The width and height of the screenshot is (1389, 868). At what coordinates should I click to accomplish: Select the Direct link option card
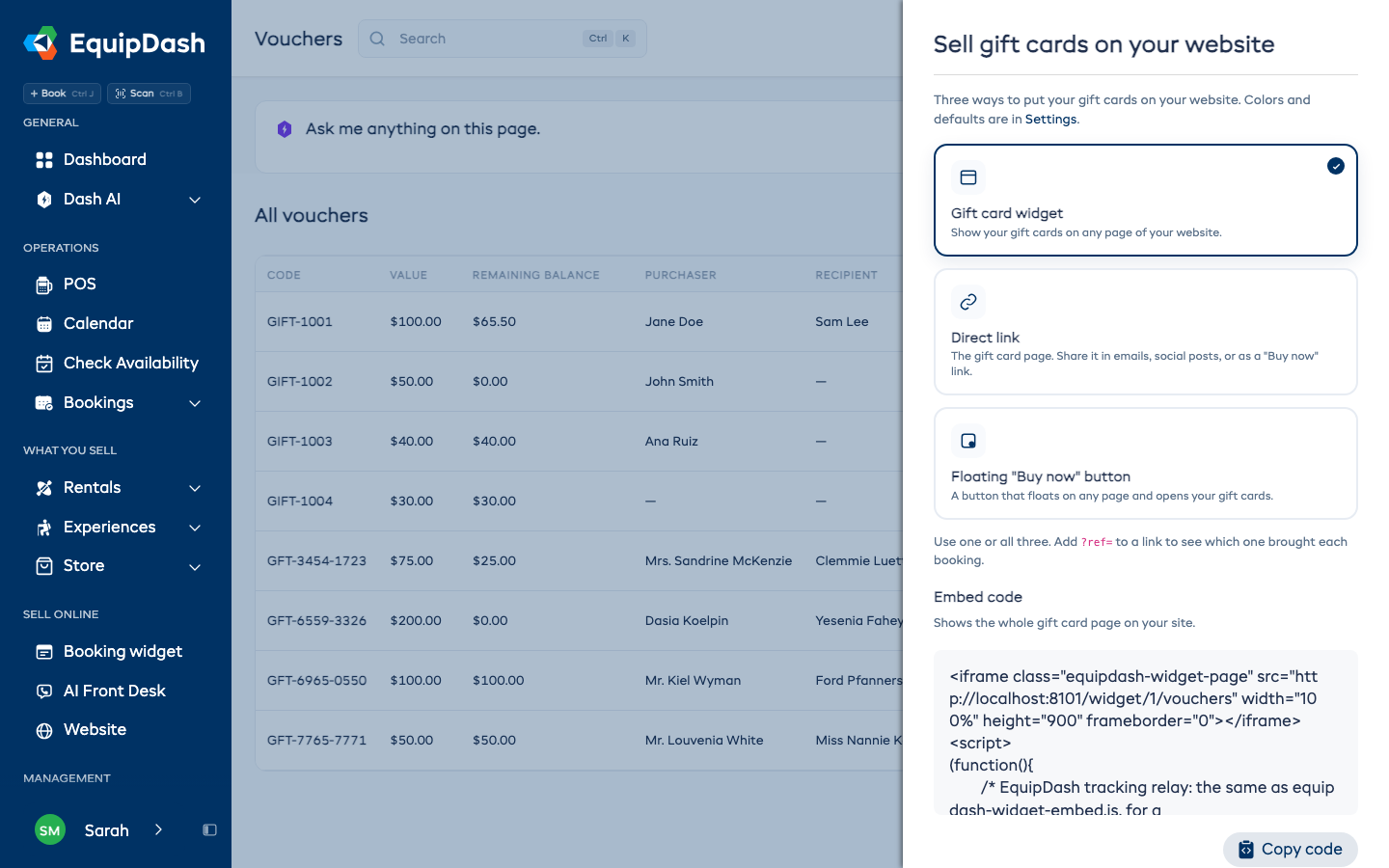coord(1146,332)
